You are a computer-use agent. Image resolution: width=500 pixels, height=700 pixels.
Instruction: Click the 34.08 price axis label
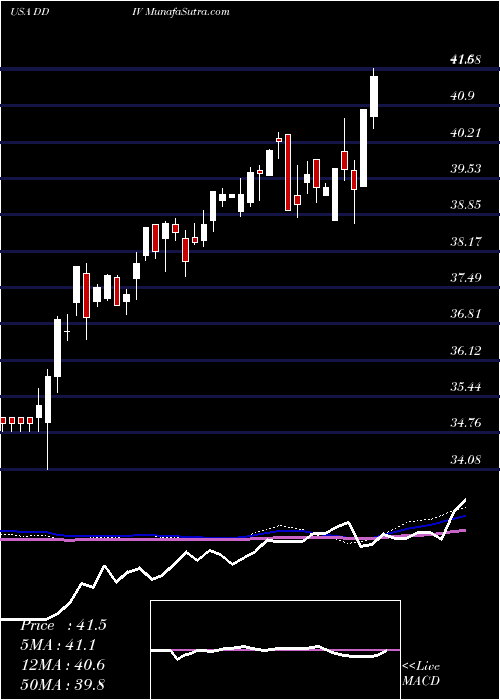[x=466, y=460]
